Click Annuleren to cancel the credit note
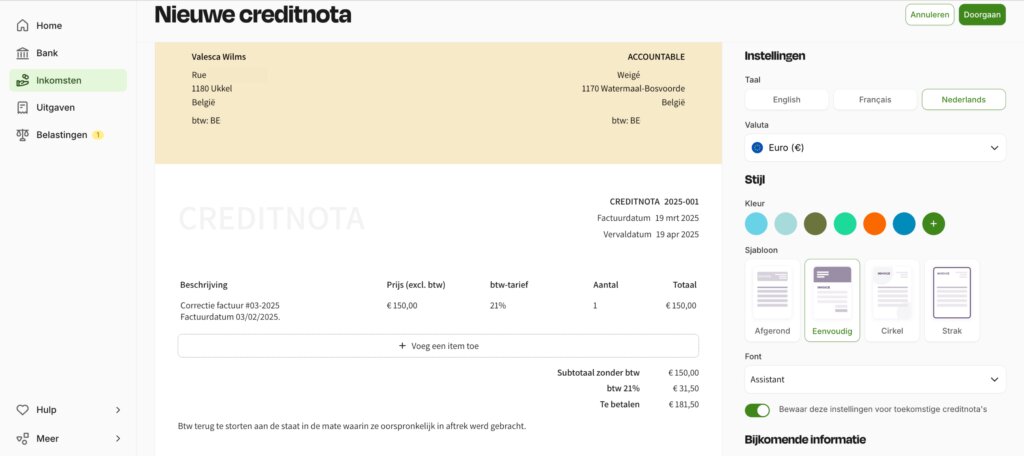Viewport: 1024px width, 456px height. 929,14
